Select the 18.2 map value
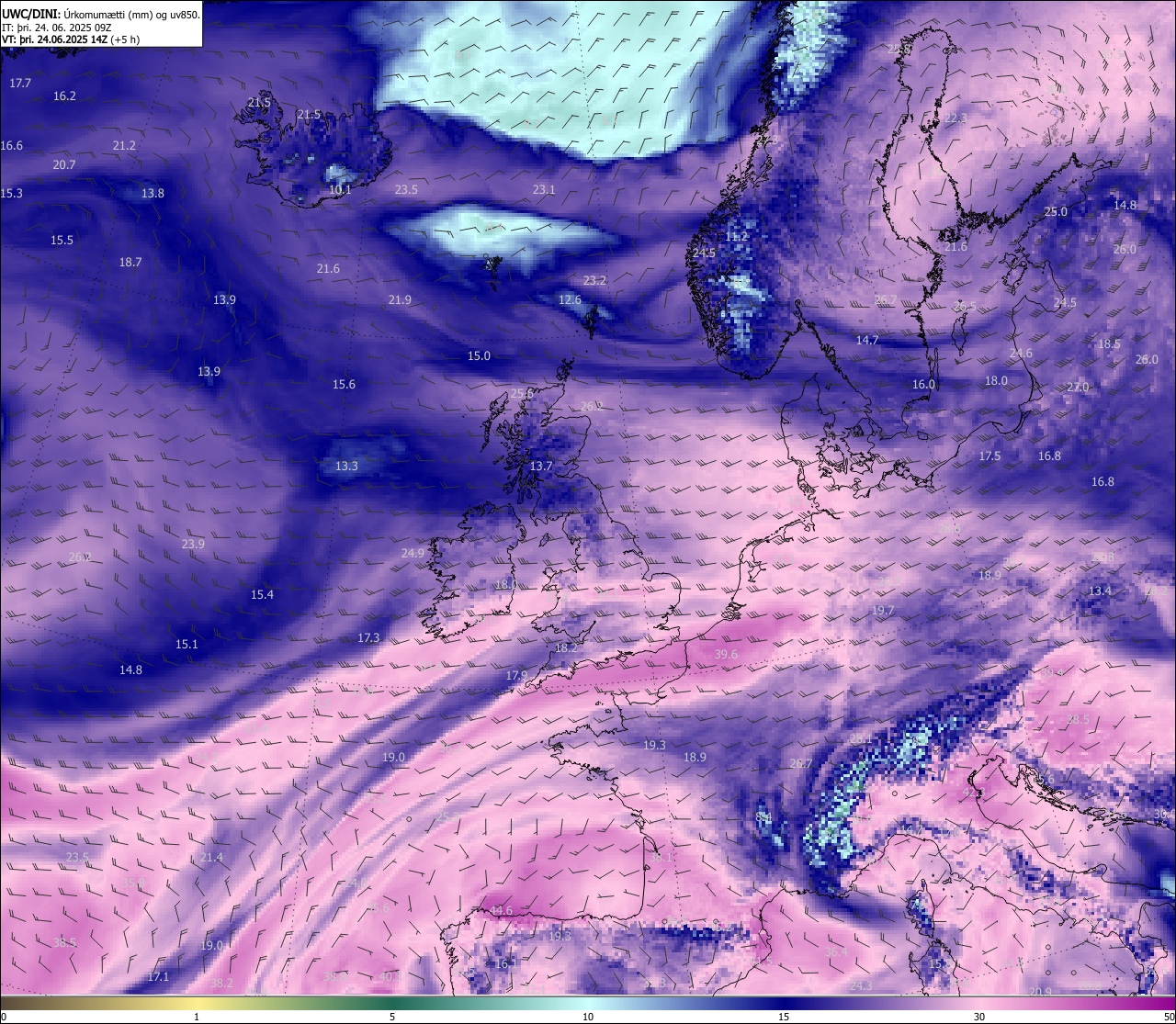Screen dimensions: 1176x1024 point(566,648)
